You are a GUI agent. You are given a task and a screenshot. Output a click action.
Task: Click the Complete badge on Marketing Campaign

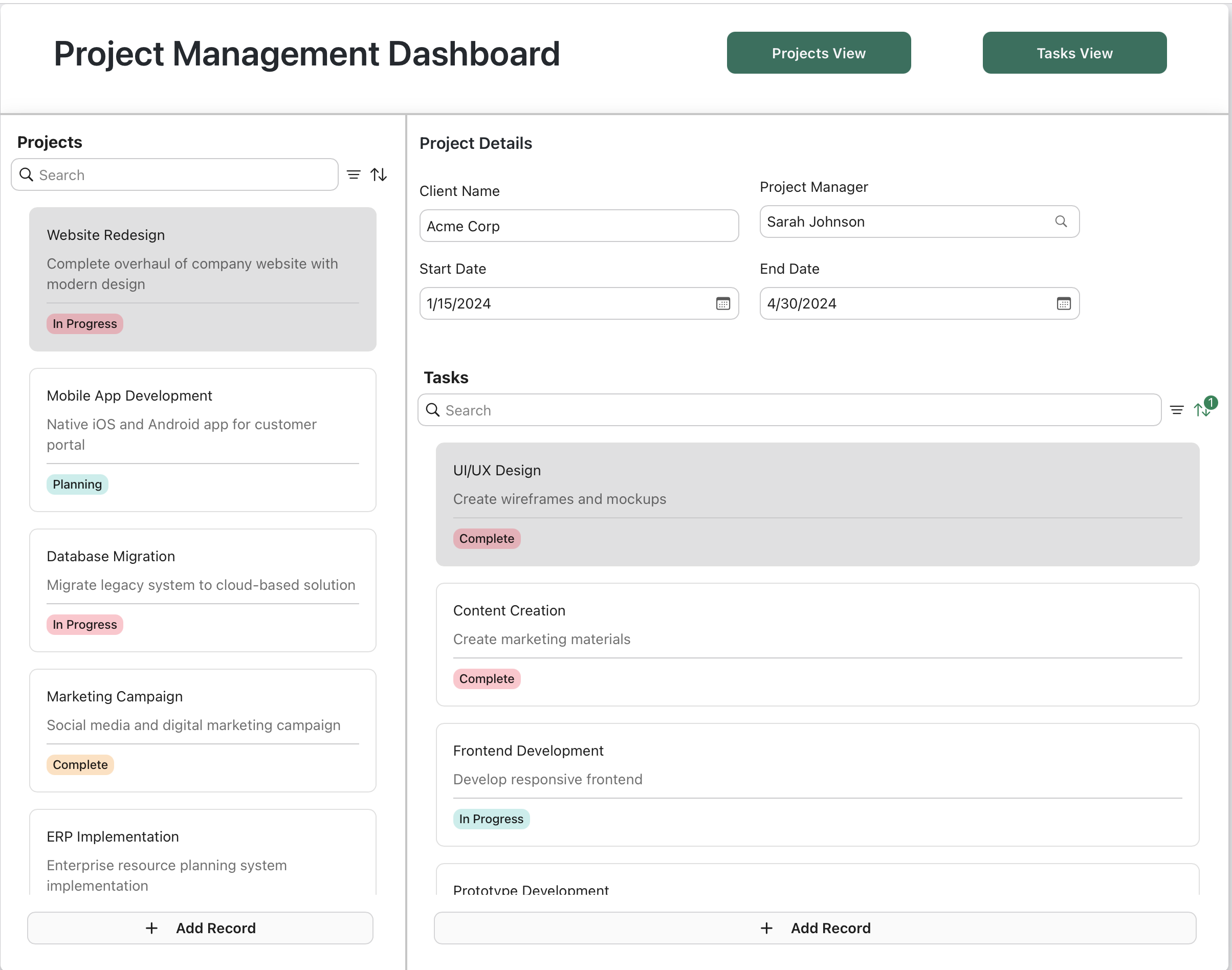coord(80,764)
